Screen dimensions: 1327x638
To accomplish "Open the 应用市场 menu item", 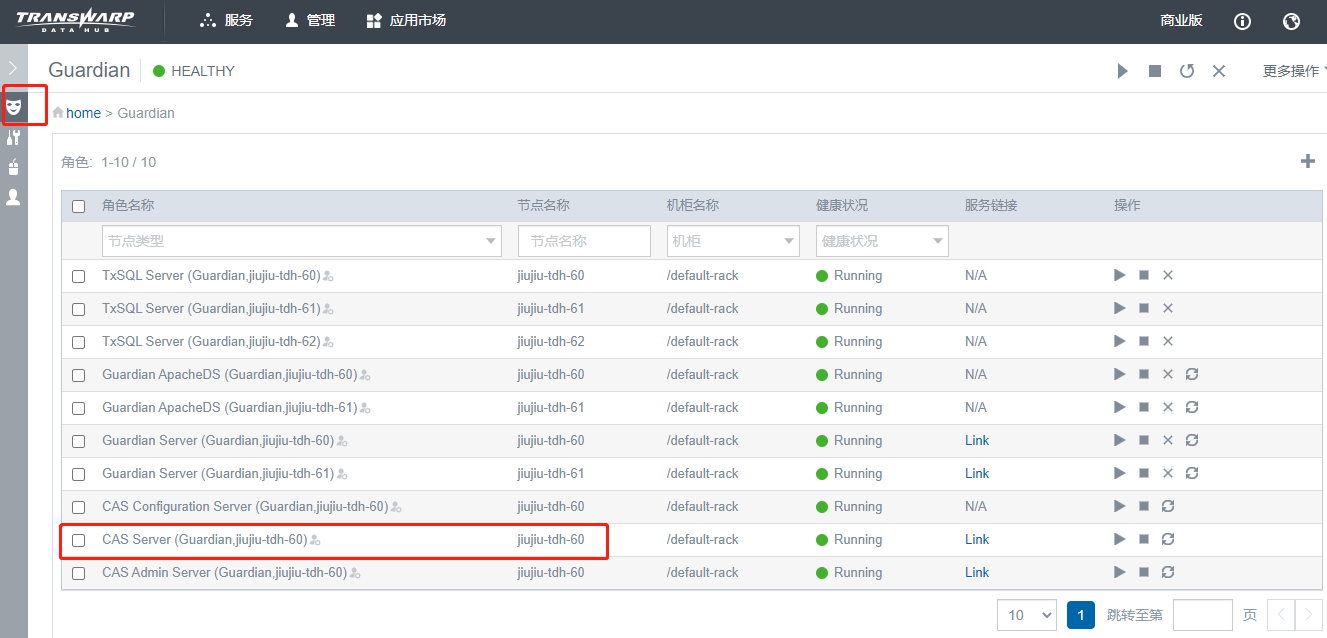I will tap(406, 21).
